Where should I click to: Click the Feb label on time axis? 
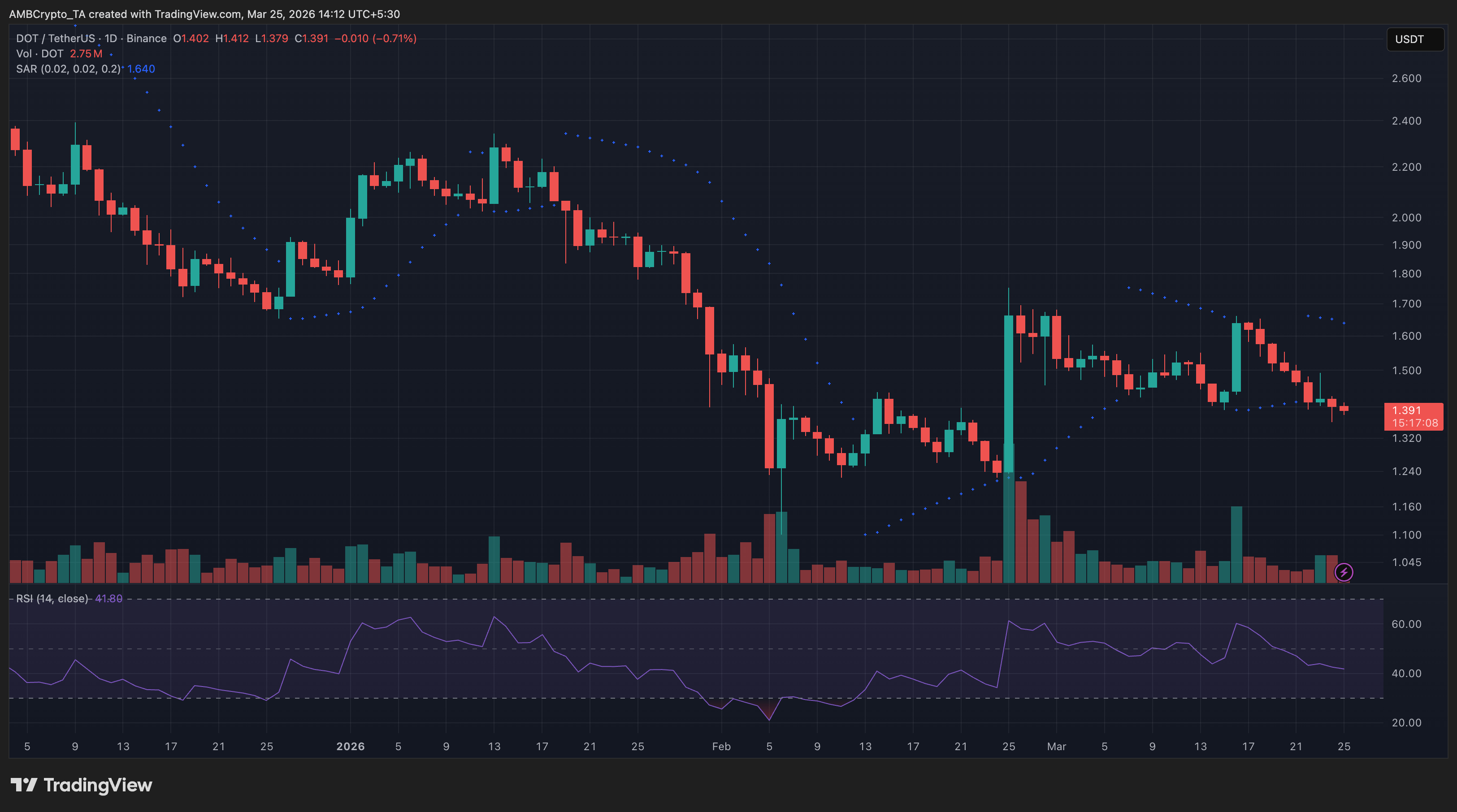pos(721,747)
